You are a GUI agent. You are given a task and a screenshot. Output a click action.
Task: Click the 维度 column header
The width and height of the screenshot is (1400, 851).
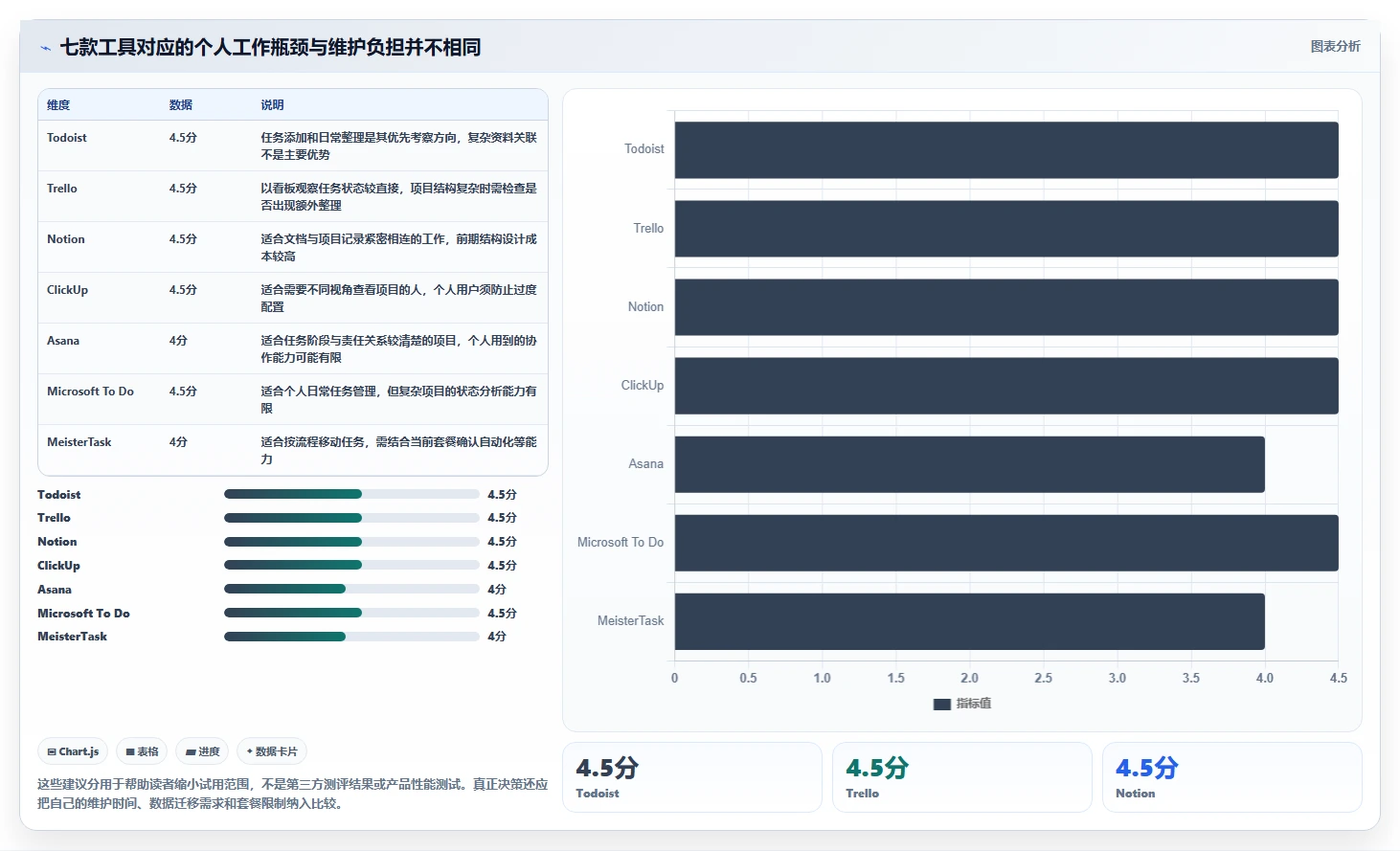(58, 104)
